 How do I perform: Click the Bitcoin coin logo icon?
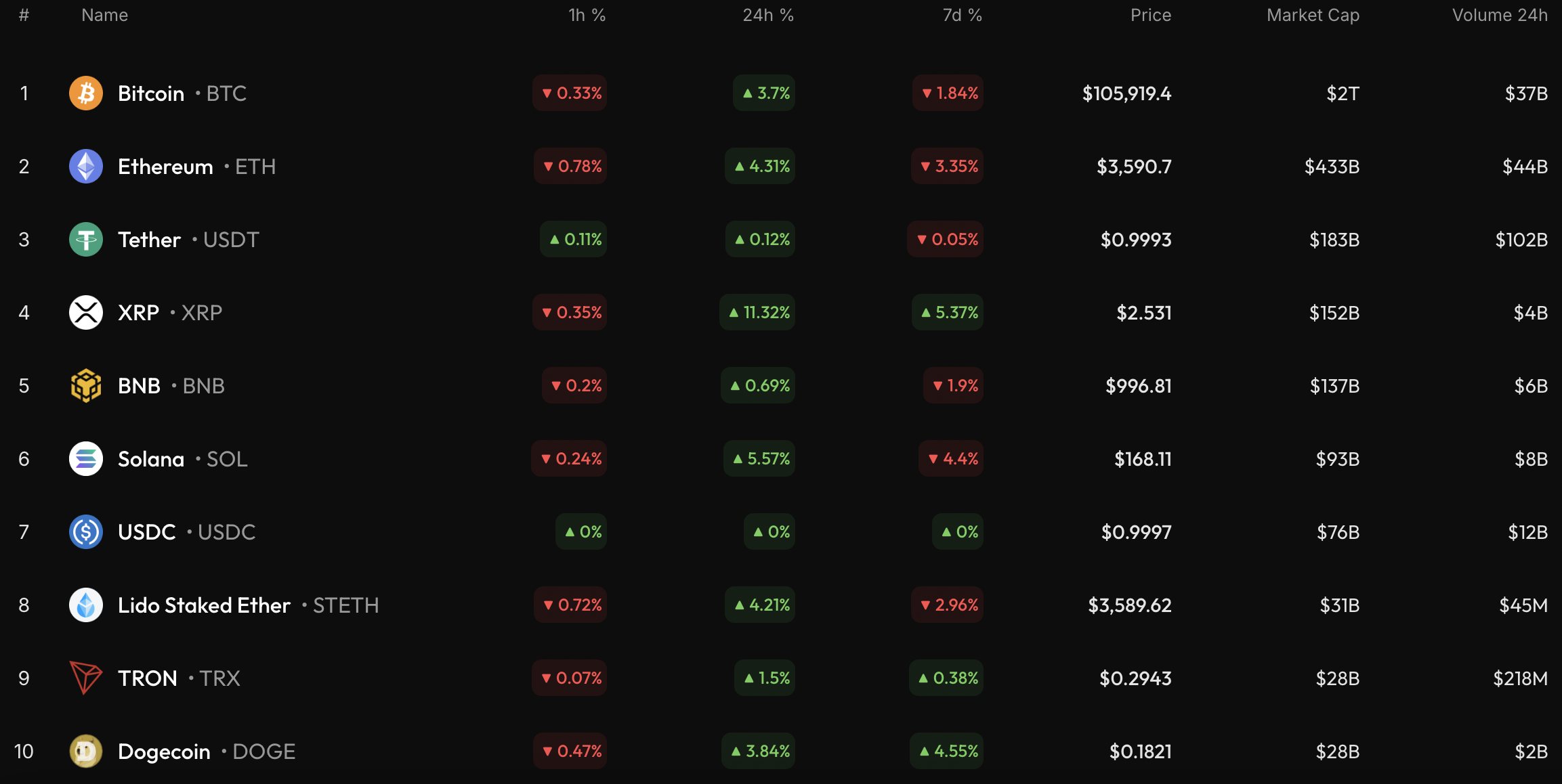(86, 93)
